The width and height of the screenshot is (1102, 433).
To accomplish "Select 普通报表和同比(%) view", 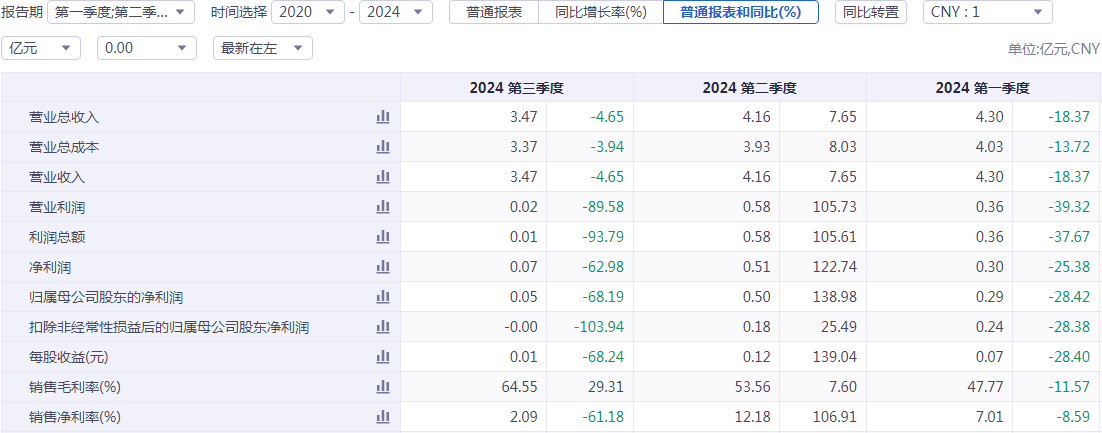I will click(741, 12).
